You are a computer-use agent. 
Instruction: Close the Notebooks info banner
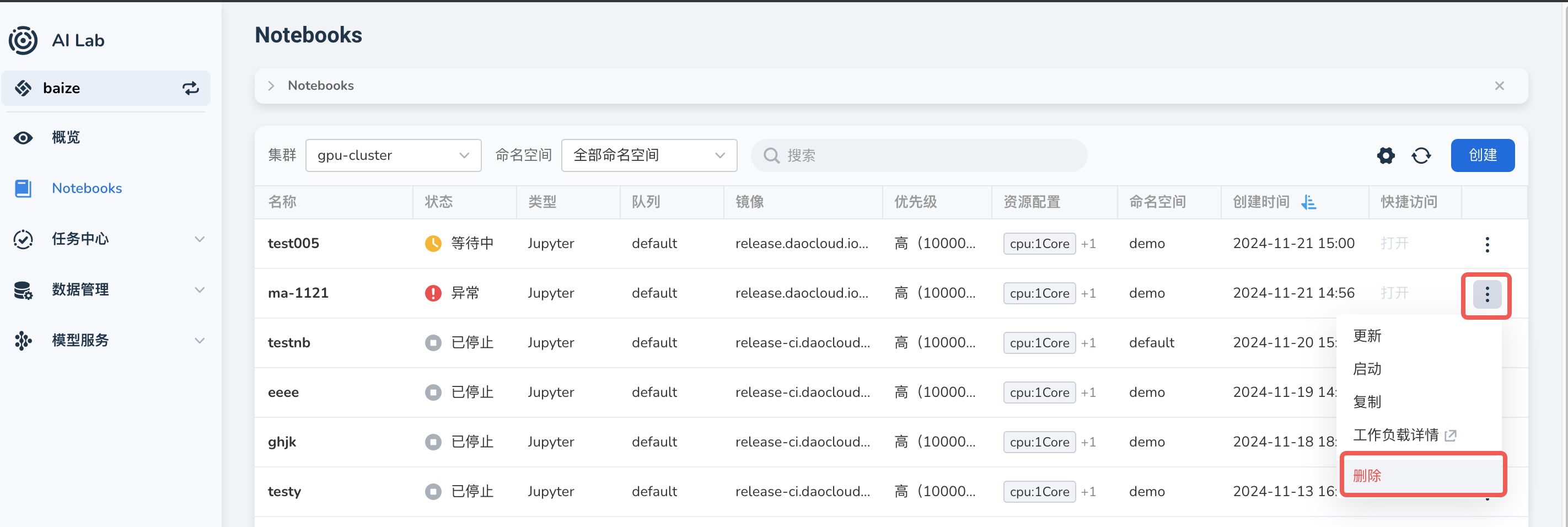tap(1499, 86)
